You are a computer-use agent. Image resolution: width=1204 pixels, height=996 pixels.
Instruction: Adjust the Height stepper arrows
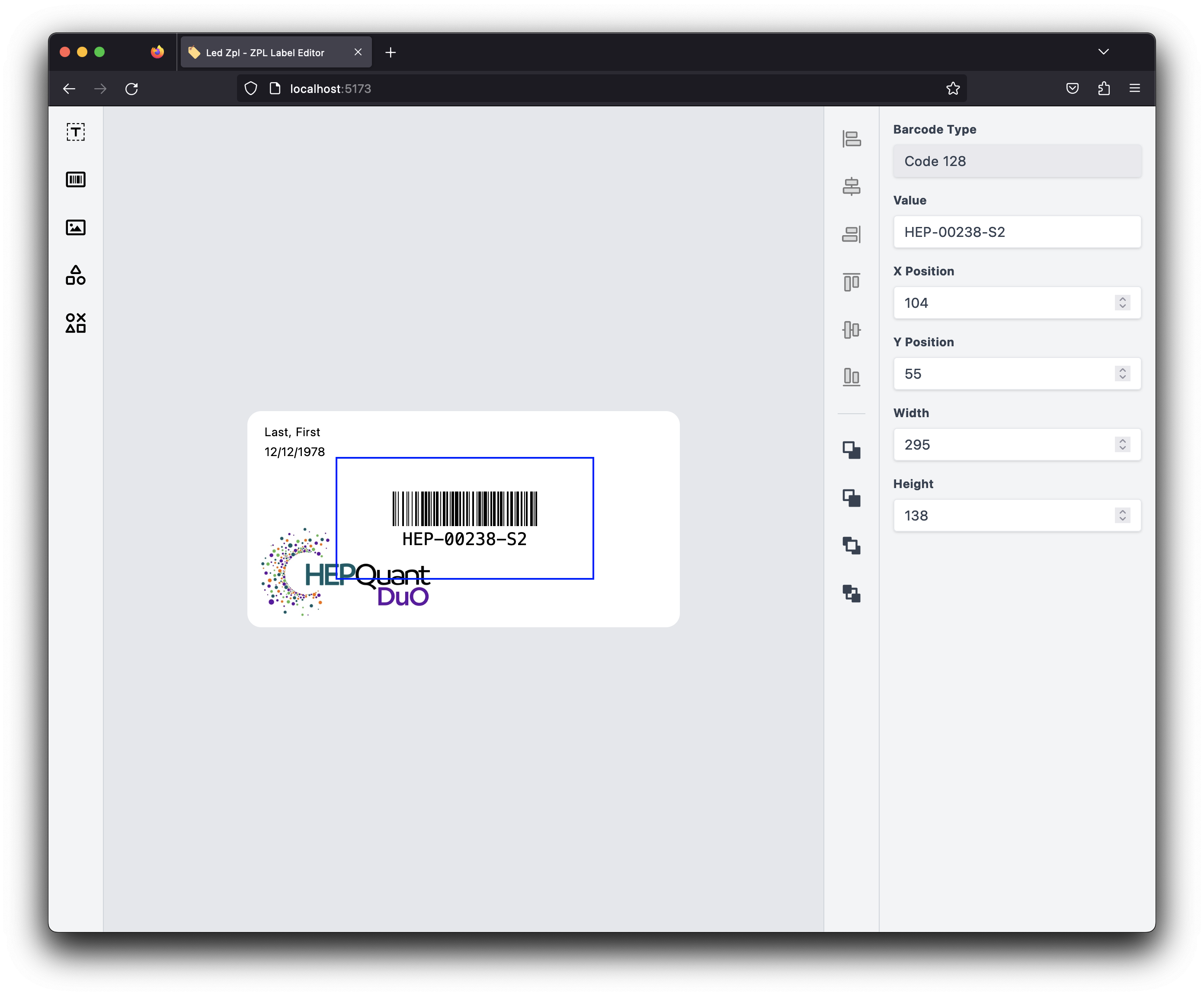click(x=1123, y=516)
